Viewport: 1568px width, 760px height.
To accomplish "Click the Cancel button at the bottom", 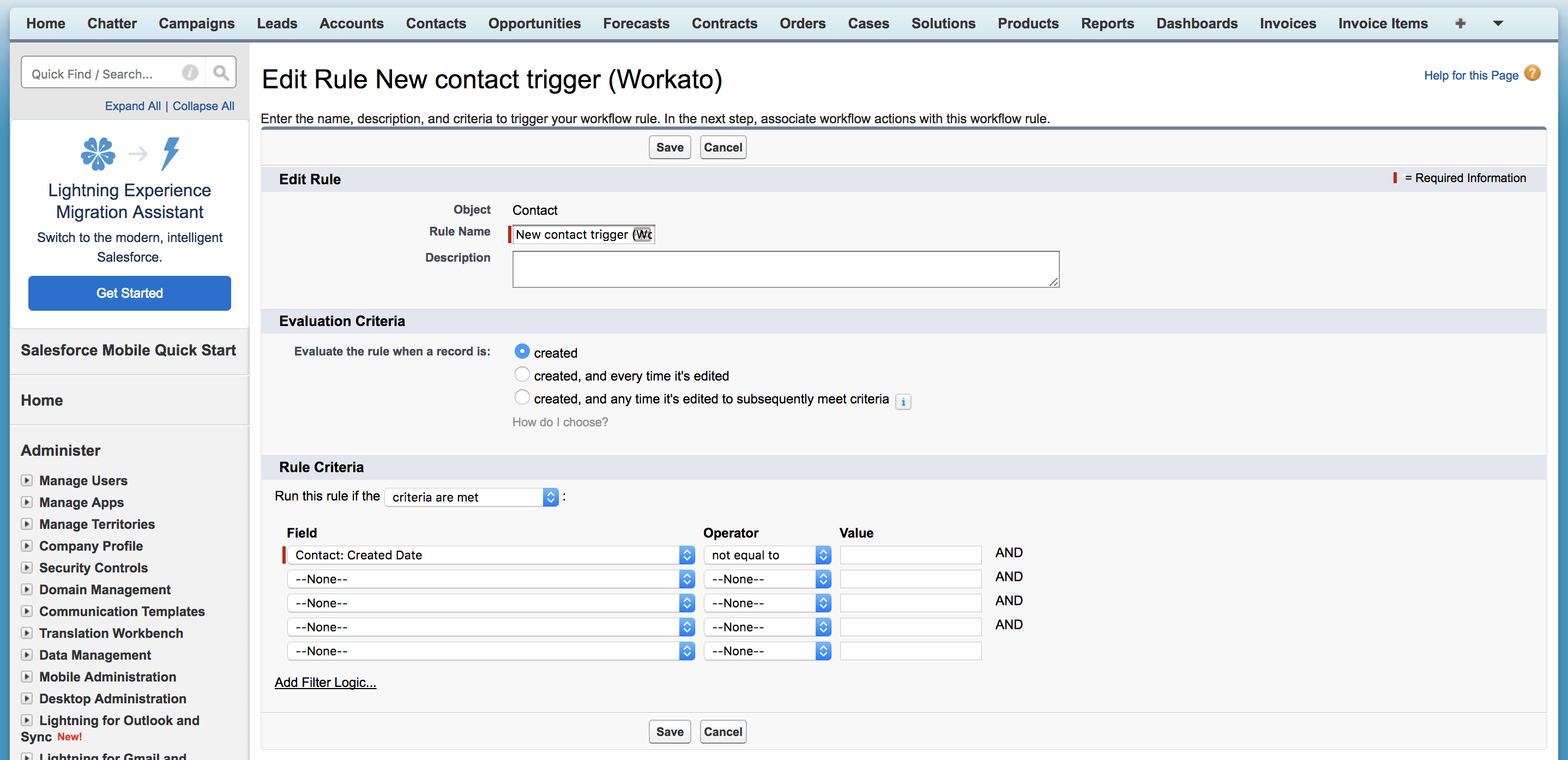I will point(723,731).
